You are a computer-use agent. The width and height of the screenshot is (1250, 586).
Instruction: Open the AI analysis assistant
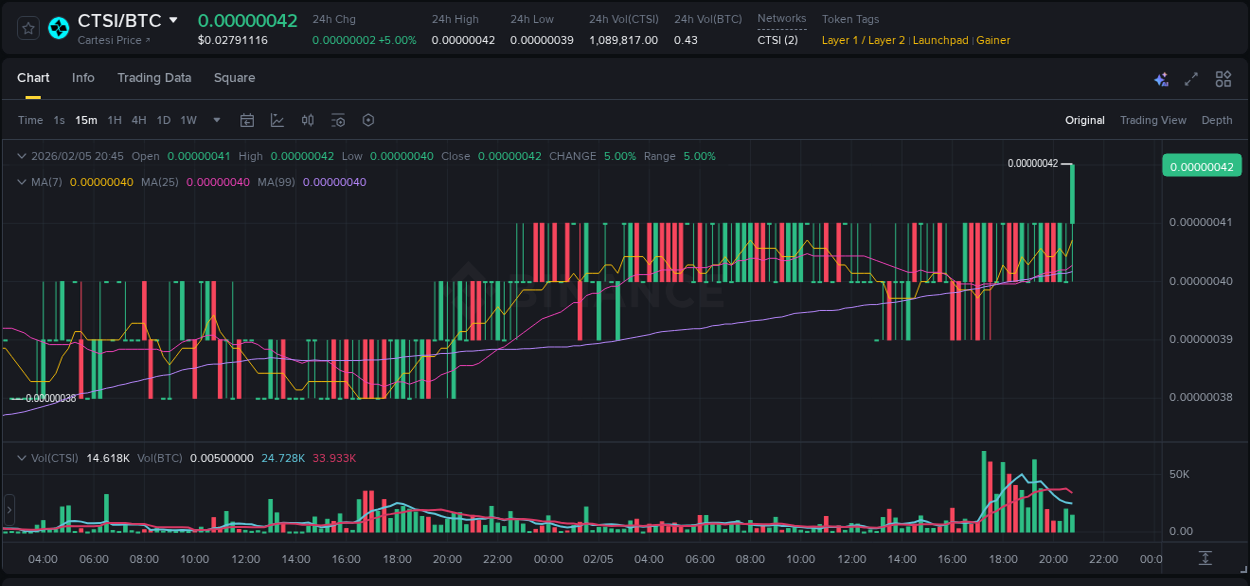pyautogui.click(x=1160, y=78)
